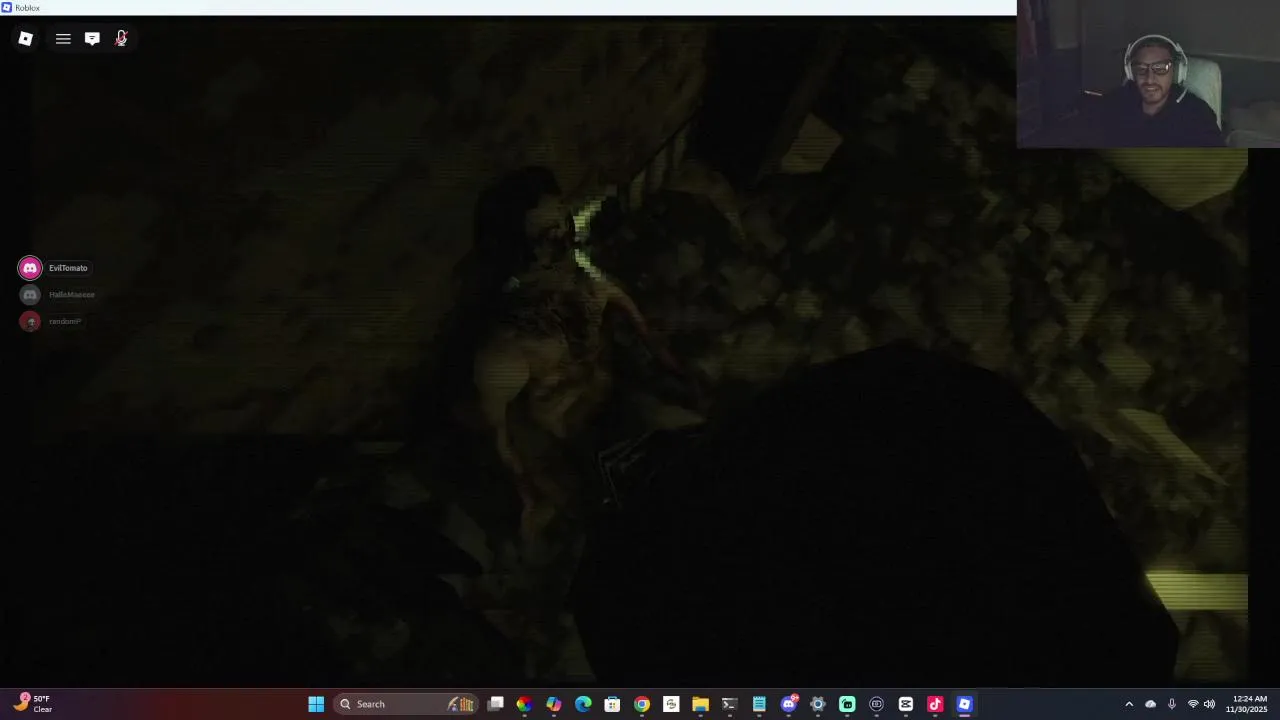
Task: Select HalleMaeeee's greyed Discord avatar
Action: (30, 295)
